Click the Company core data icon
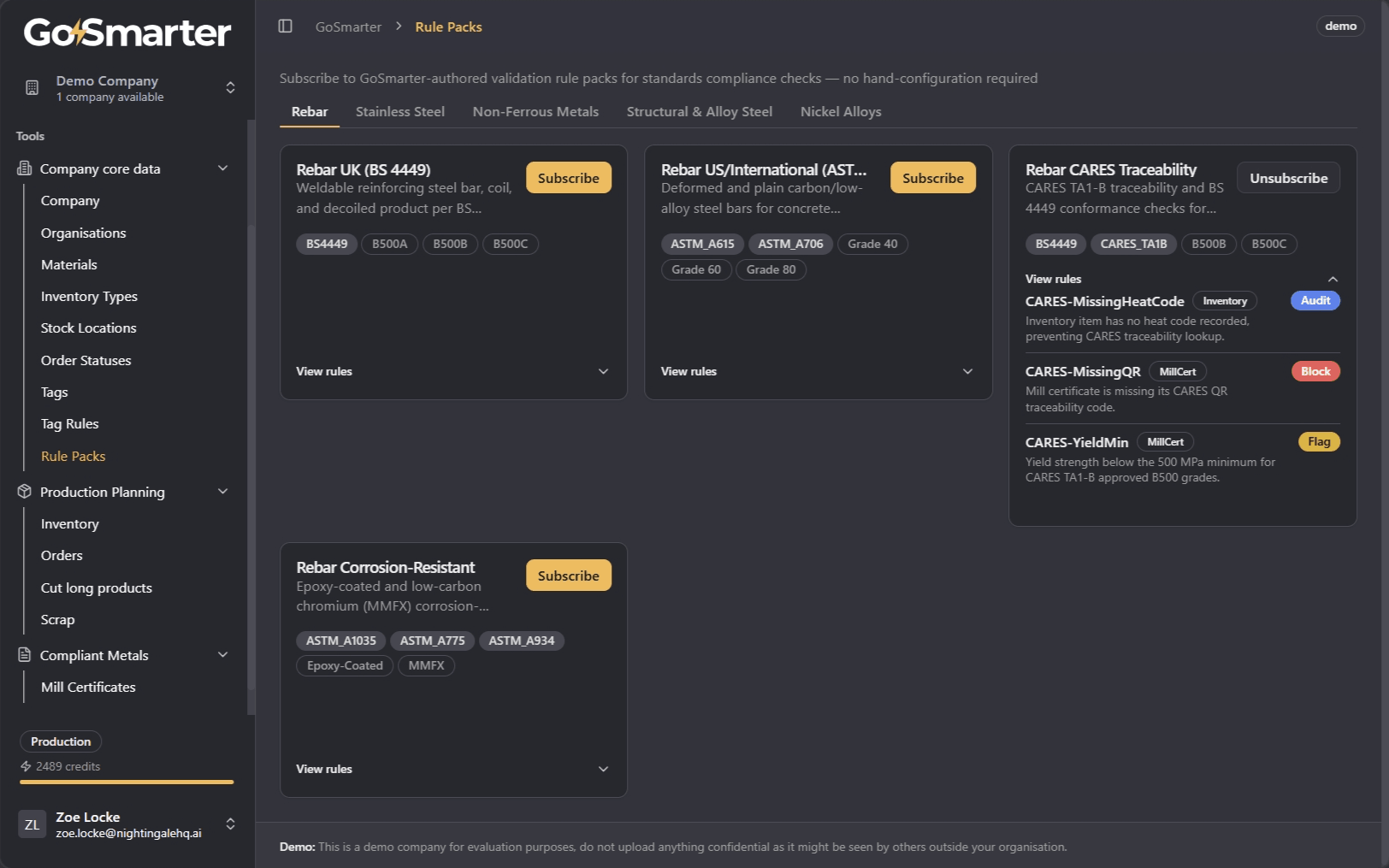This screenshot has height=868, width=1389. (x=25, y=168)
